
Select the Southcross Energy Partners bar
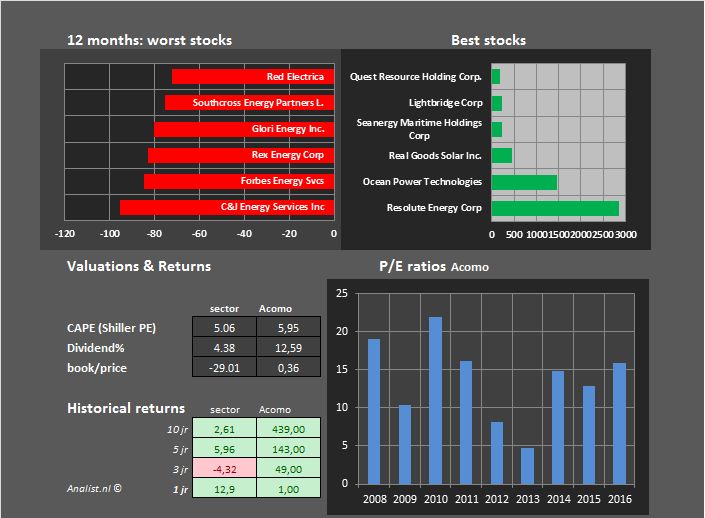click(x=249, y=102)
